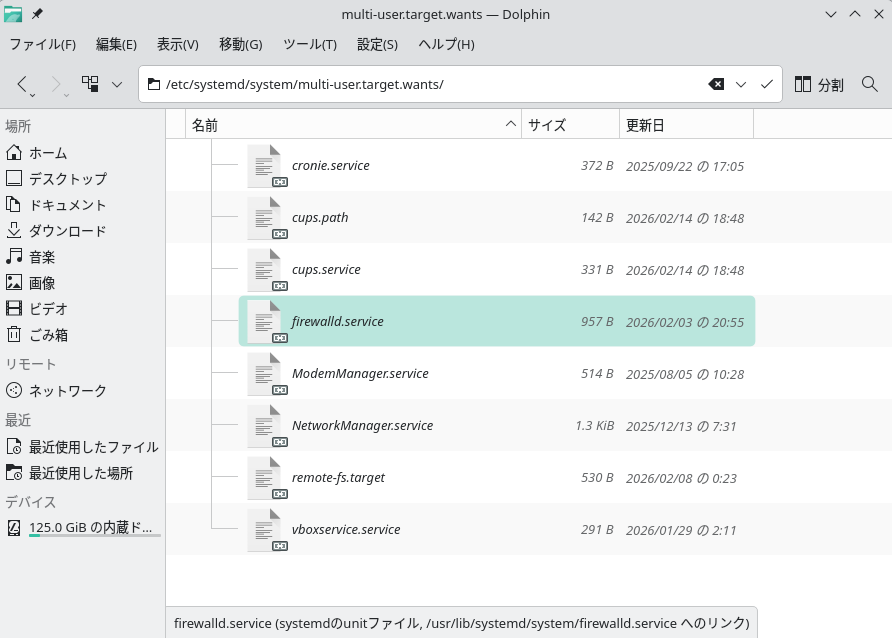Viewport: 892px width, 638px height.
Task: Open search with the magnifier icon
Action: point(869,84)
